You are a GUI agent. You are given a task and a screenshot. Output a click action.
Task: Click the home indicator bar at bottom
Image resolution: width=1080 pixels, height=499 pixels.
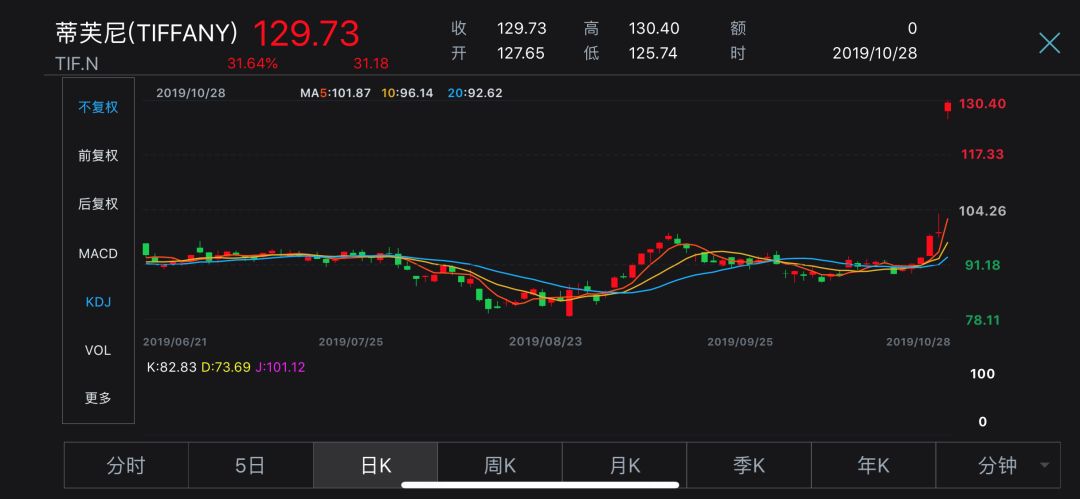pos(539,485)
